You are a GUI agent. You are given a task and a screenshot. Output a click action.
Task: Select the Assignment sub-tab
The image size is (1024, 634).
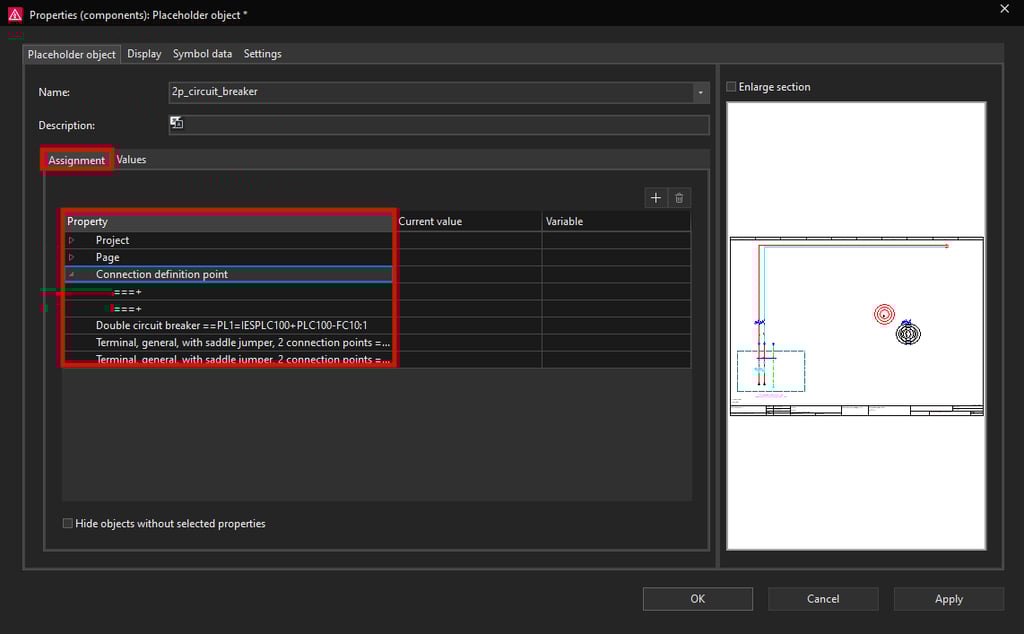[76, 160]
